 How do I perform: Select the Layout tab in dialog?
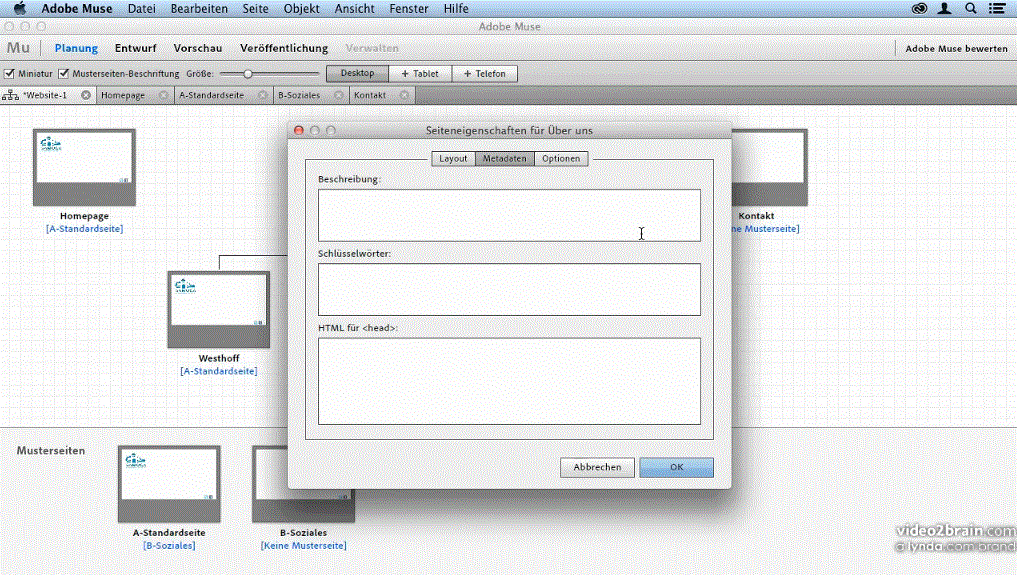click(x=453, y=158)
